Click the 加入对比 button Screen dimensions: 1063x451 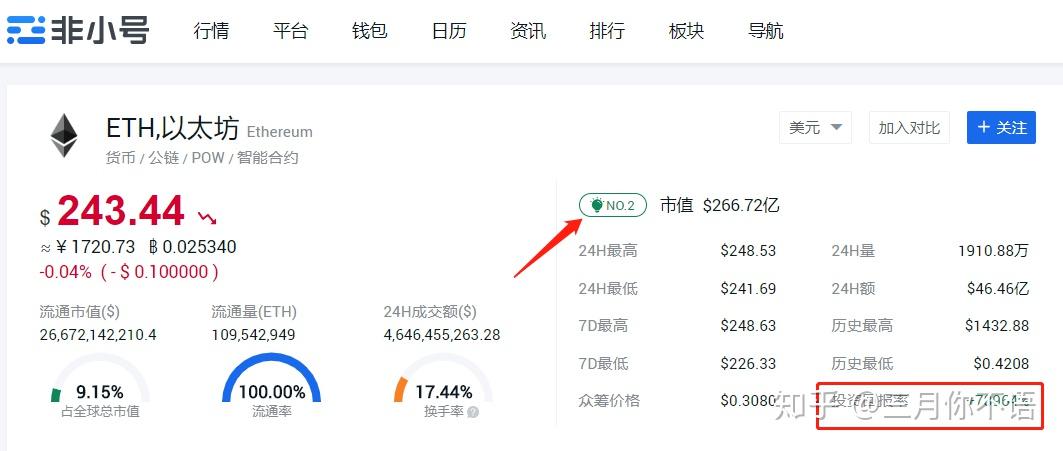click(909, 128)
